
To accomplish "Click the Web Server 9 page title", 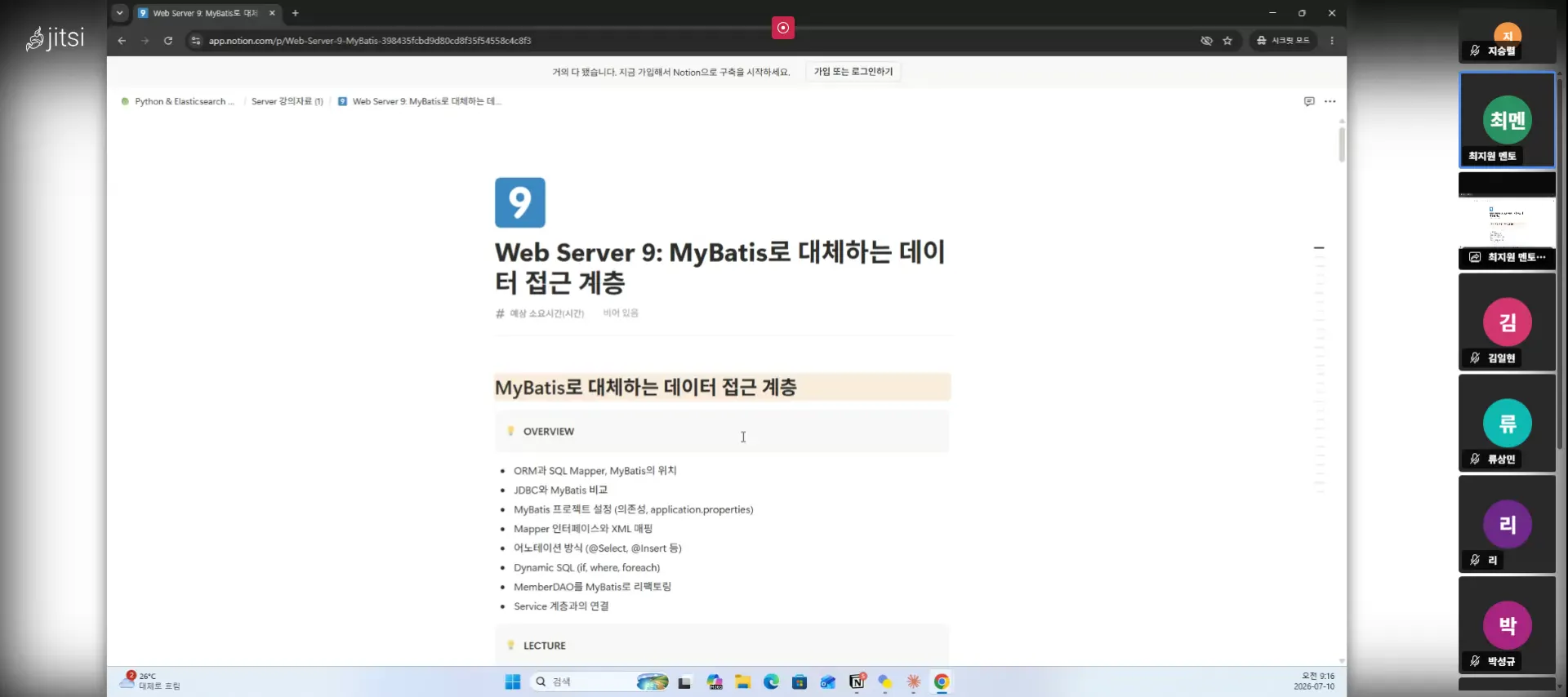I will pyautogui.click(x=719, y=267).
